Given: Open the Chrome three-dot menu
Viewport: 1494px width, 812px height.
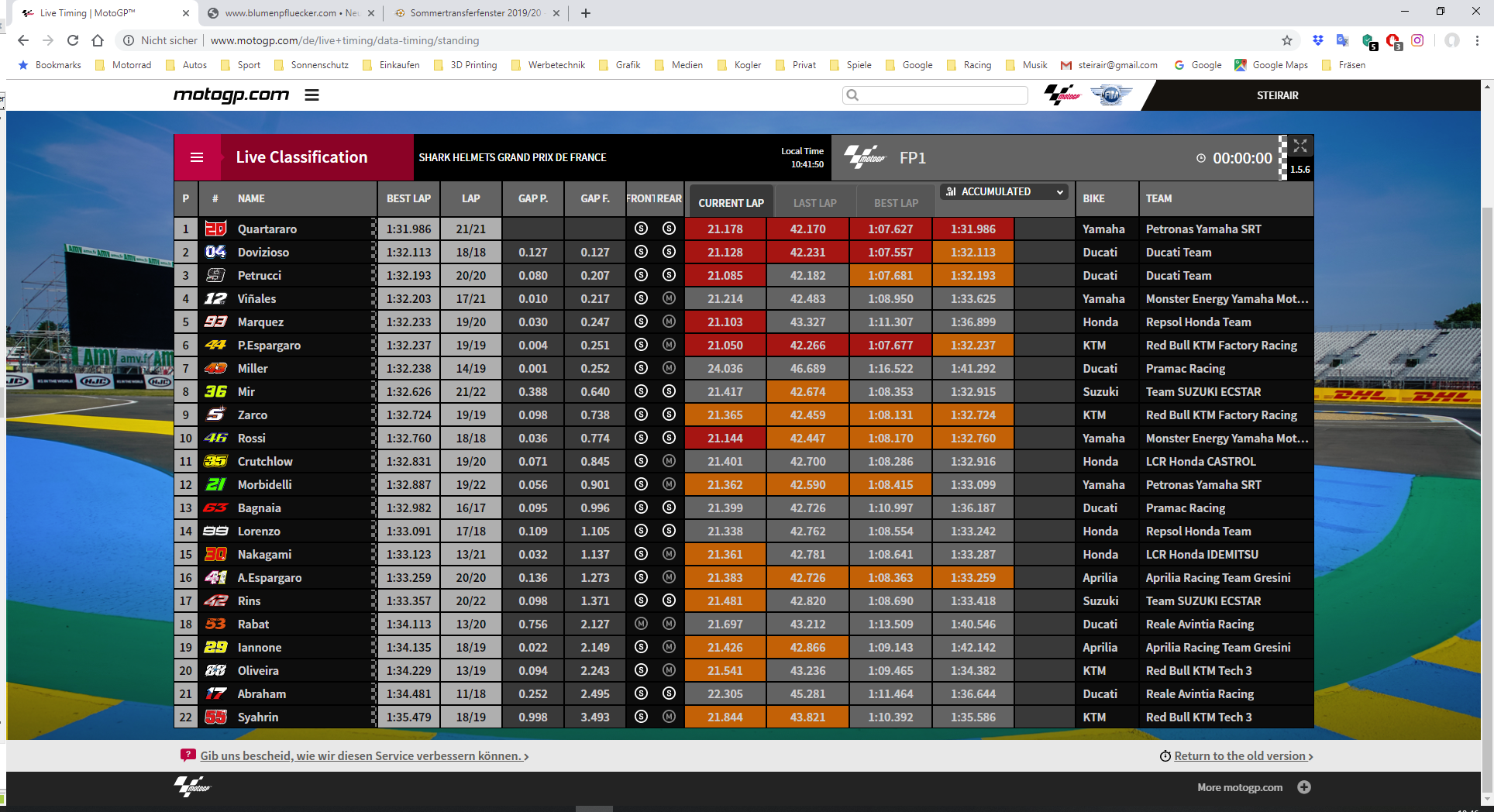Looking at the screenshot, I should (1477, 40).
